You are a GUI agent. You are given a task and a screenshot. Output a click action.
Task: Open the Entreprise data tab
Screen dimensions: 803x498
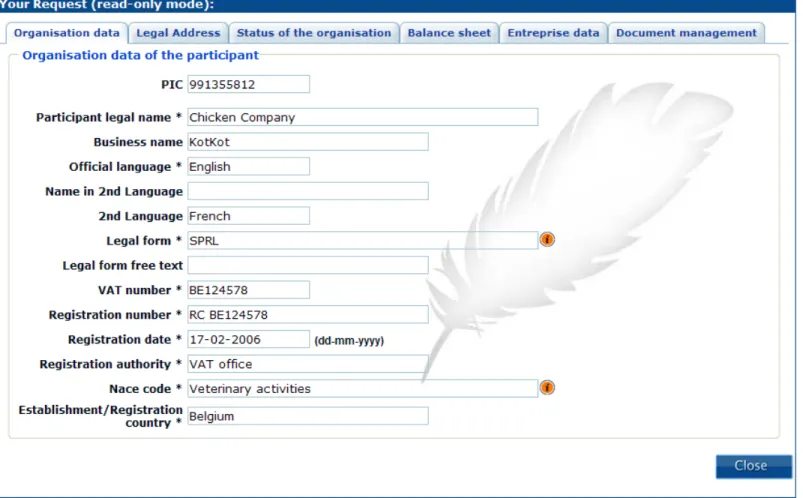553,33
